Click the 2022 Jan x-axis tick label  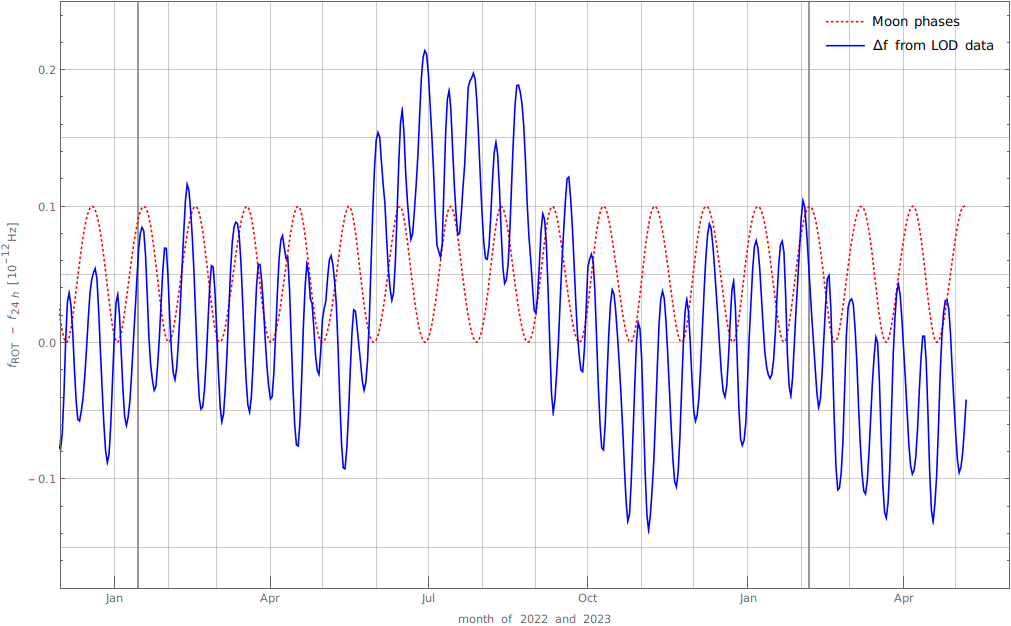click(x=114, y=599)
